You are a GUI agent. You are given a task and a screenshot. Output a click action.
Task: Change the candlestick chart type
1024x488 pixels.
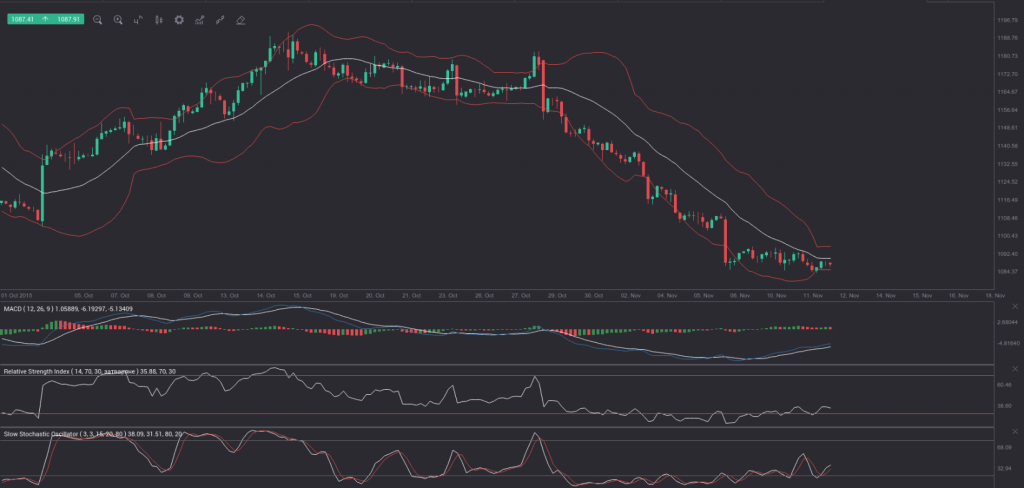point(158,19)
